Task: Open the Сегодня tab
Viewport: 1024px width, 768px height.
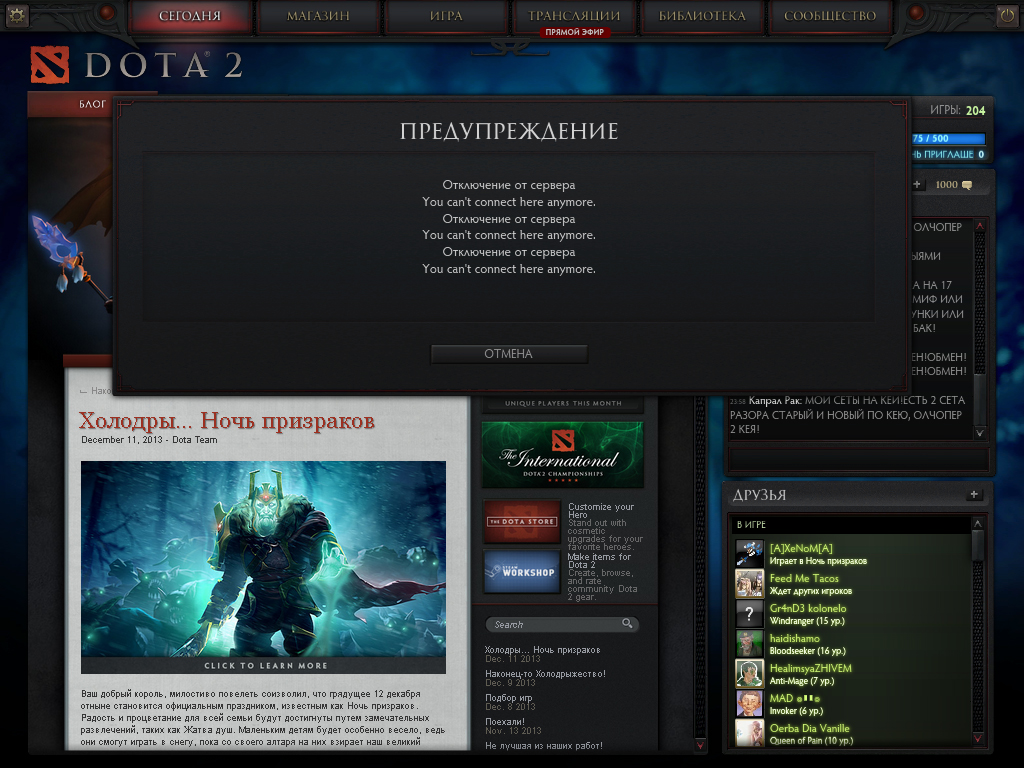Action: [x=190, y=16]
